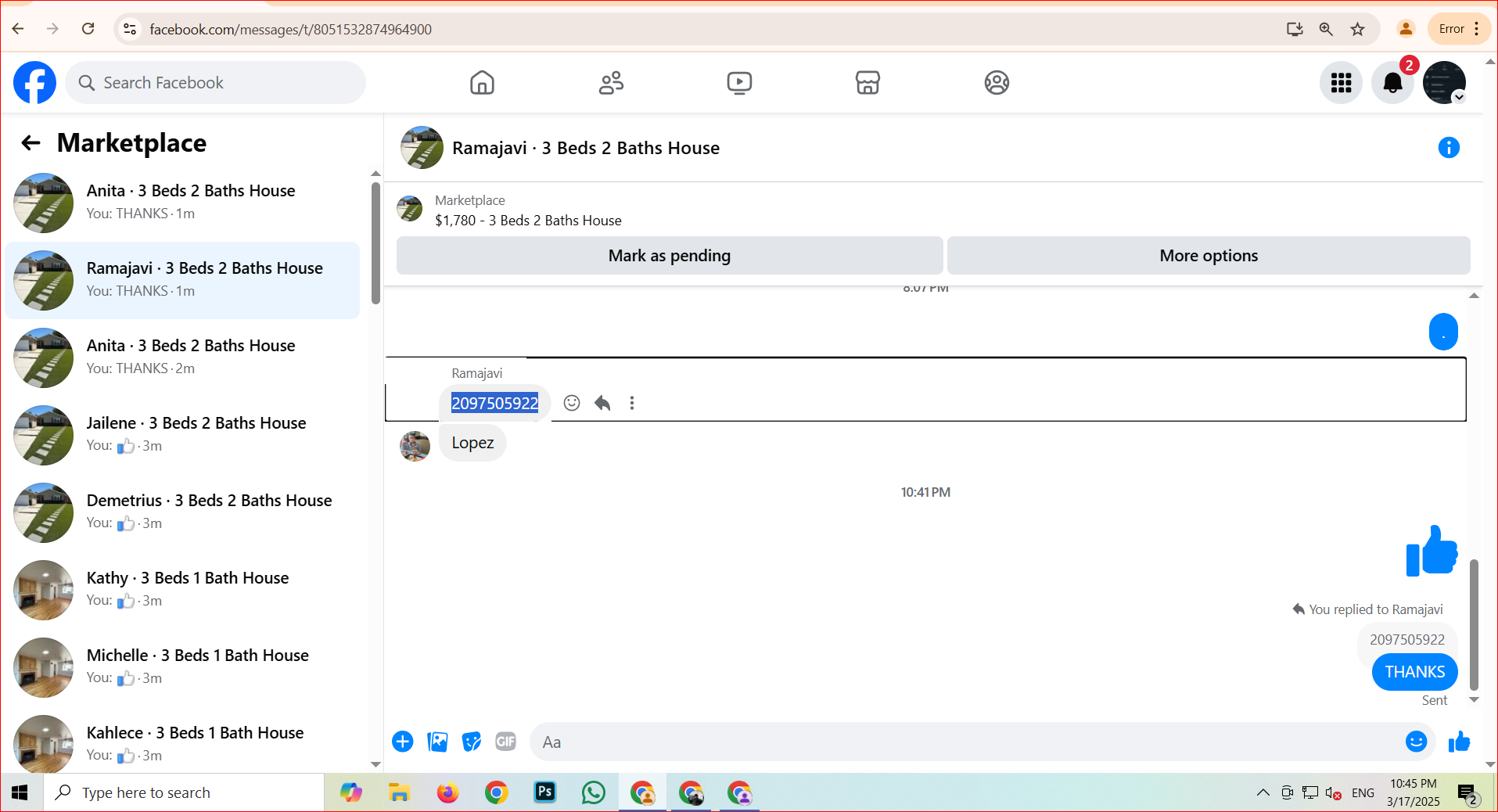Open Demetrius conversation in the list
This screenshot has width=1498, height=812.
tap(182, 512)
